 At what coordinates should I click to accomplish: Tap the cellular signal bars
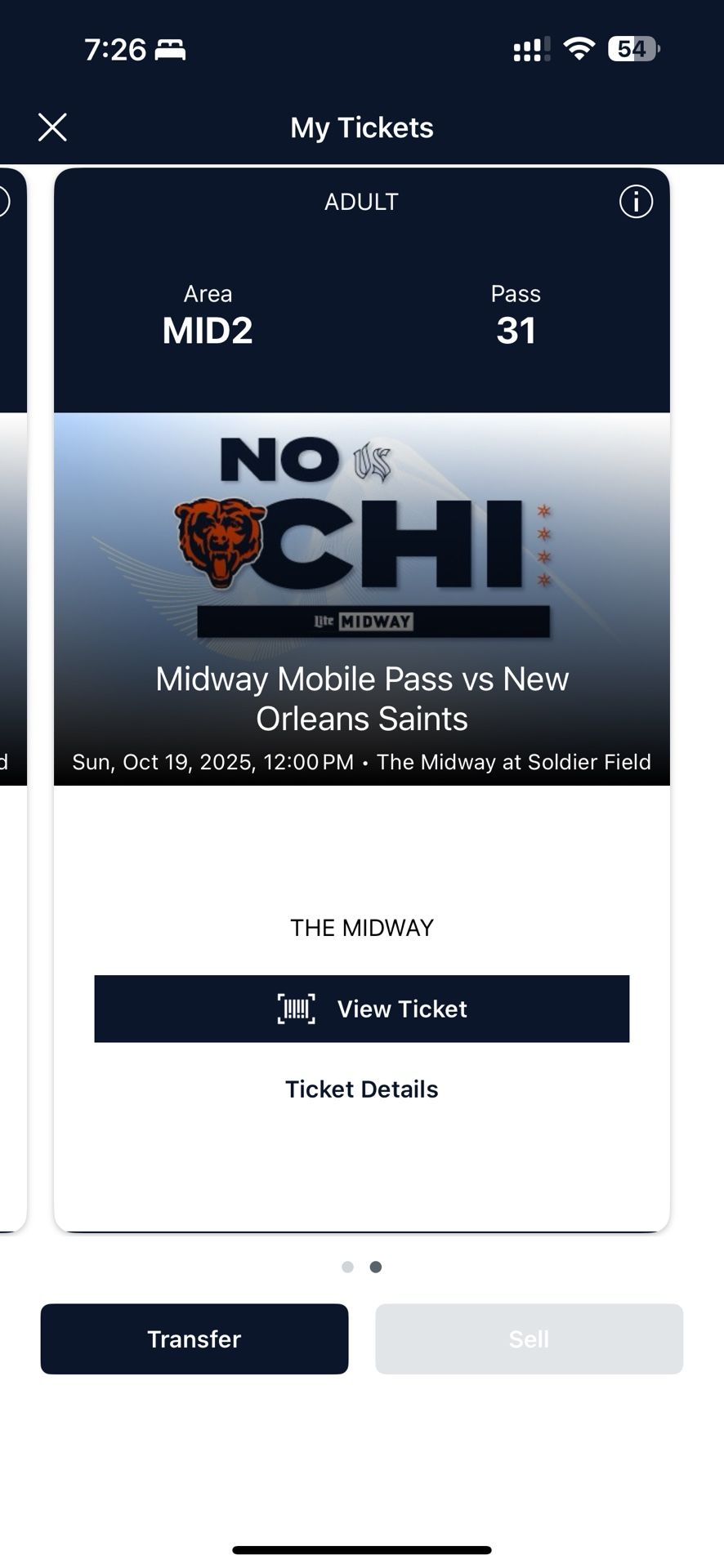pyautogui.click(x=530, y=51)
